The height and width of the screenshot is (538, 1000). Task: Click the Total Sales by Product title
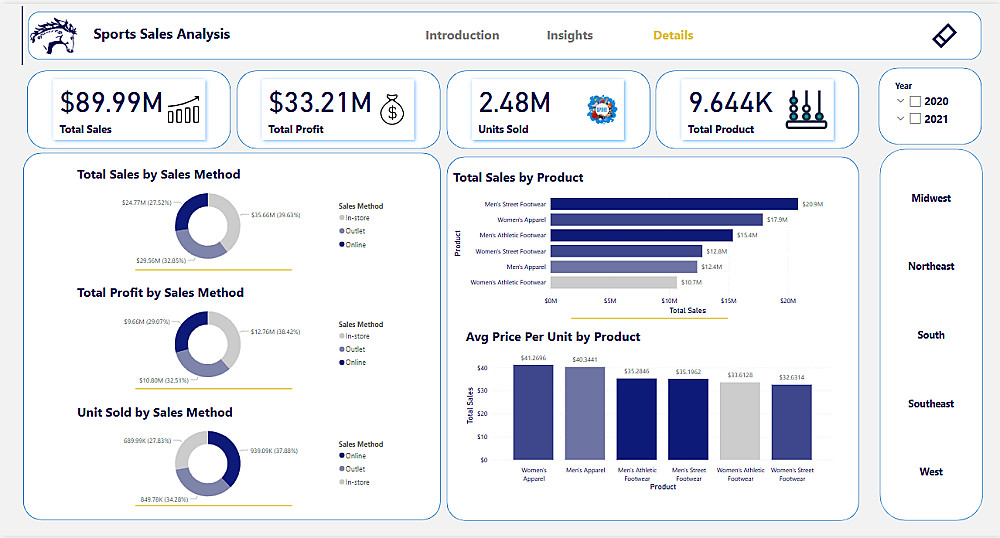coord(518,178)
